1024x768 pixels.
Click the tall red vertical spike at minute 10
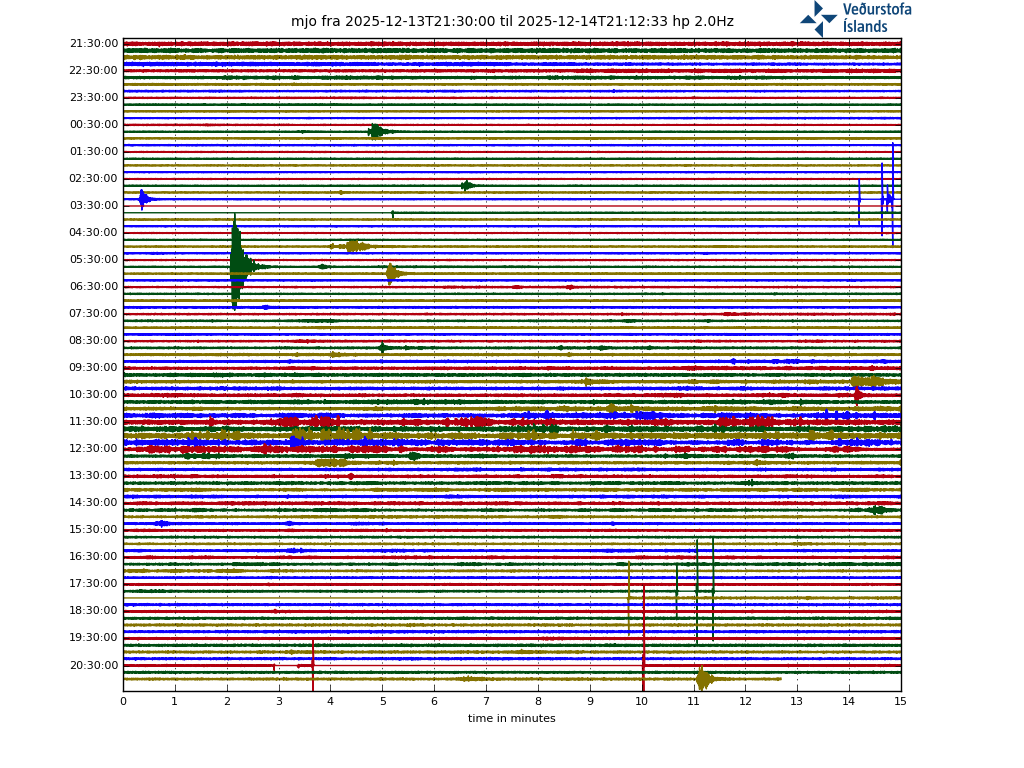[x=644, y=640]
